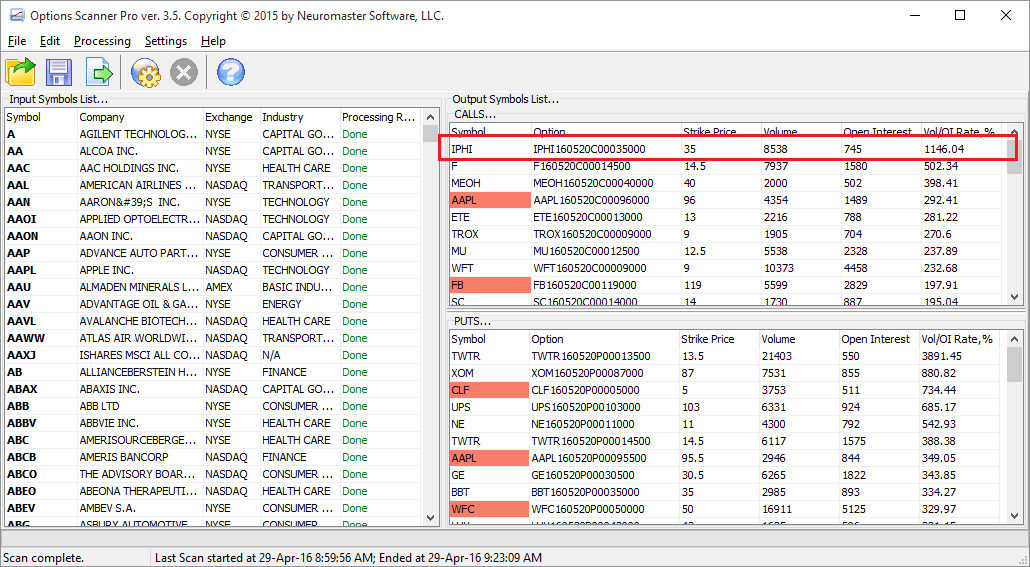1030x567 pixels.
Task: Select AGILENT TECHNOLOG... company row
Action: [x=213, y=134]
